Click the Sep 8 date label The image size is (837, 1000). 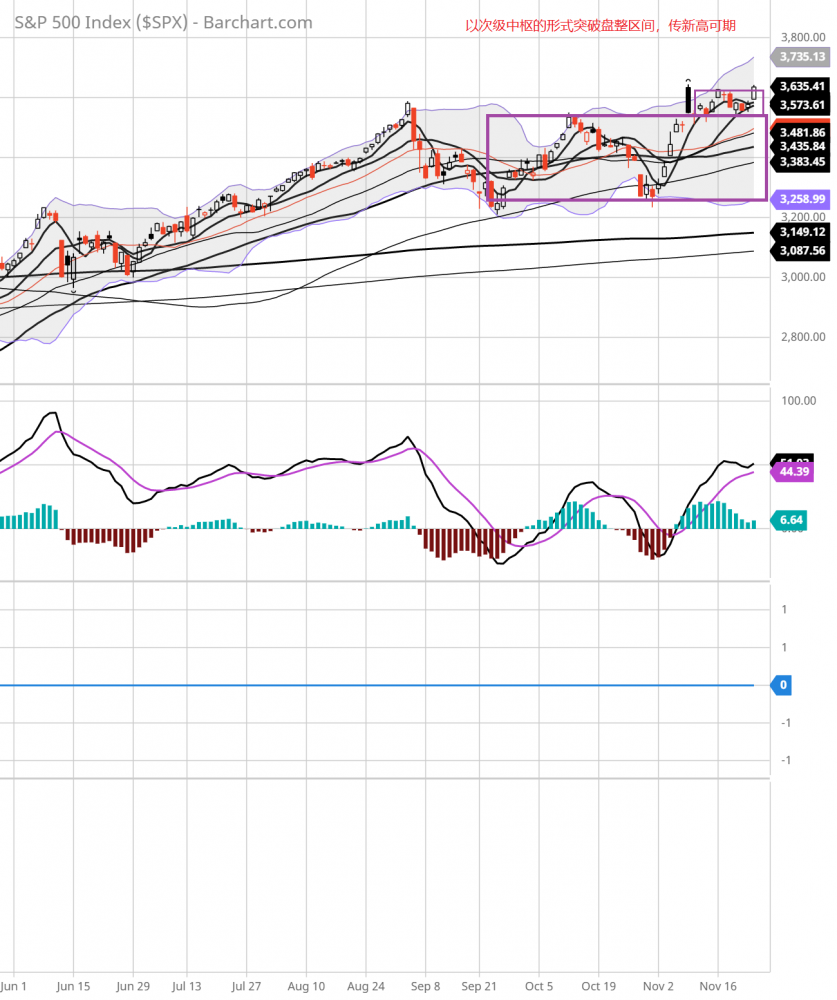(x=426, y=986)
